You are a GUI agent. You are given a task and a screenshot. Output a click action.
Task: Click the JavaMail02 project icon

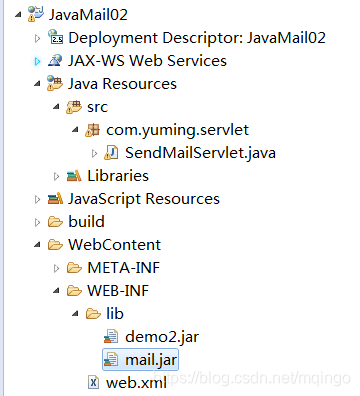[x=36, y=14]
